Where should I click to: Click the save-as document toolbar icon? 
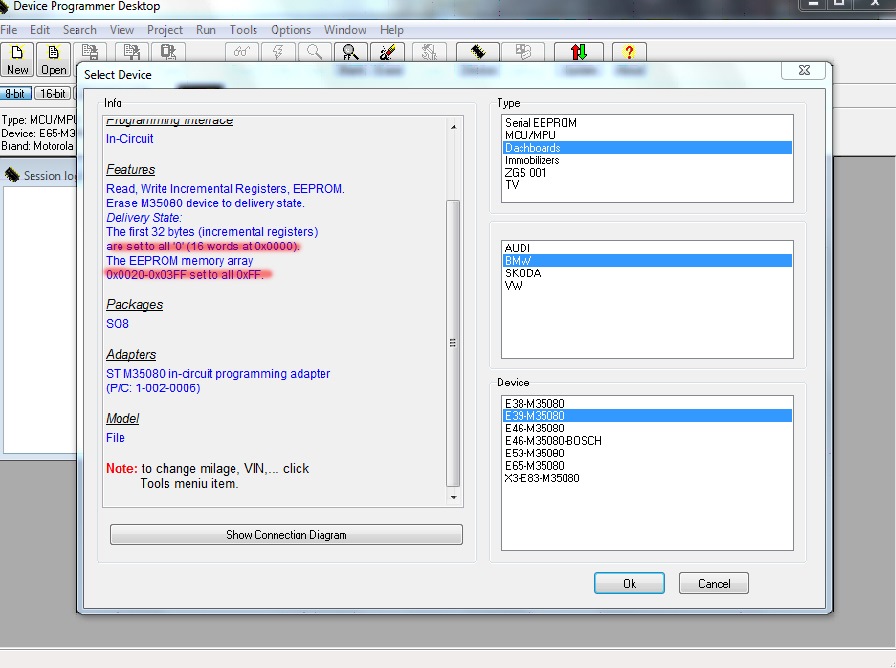(132, 52)
